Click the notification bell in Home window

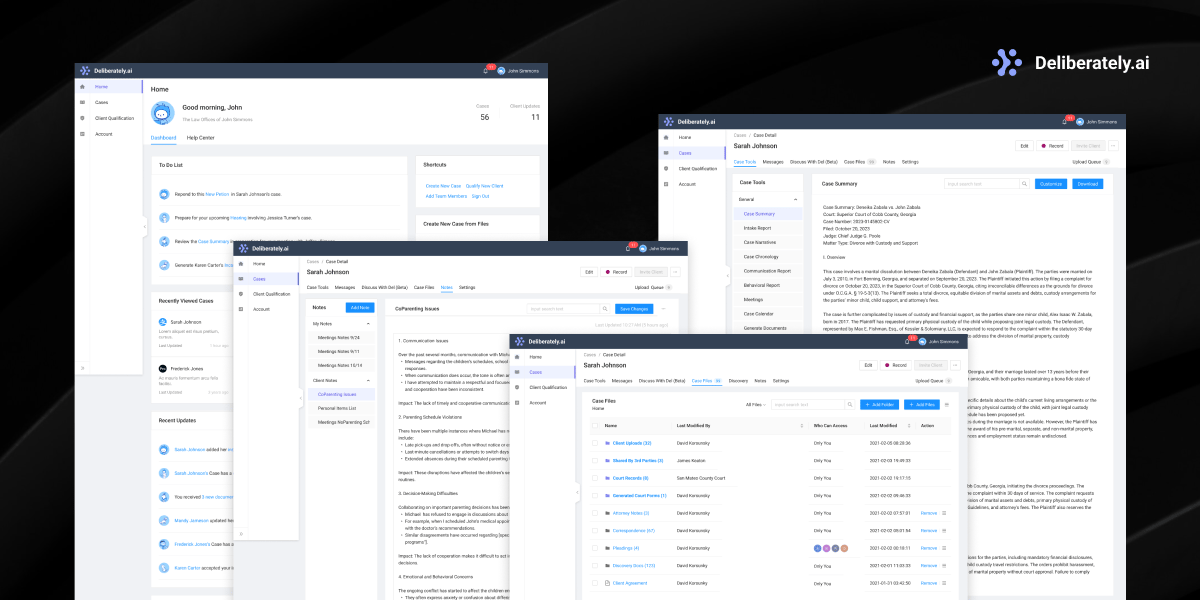[485, 71]
